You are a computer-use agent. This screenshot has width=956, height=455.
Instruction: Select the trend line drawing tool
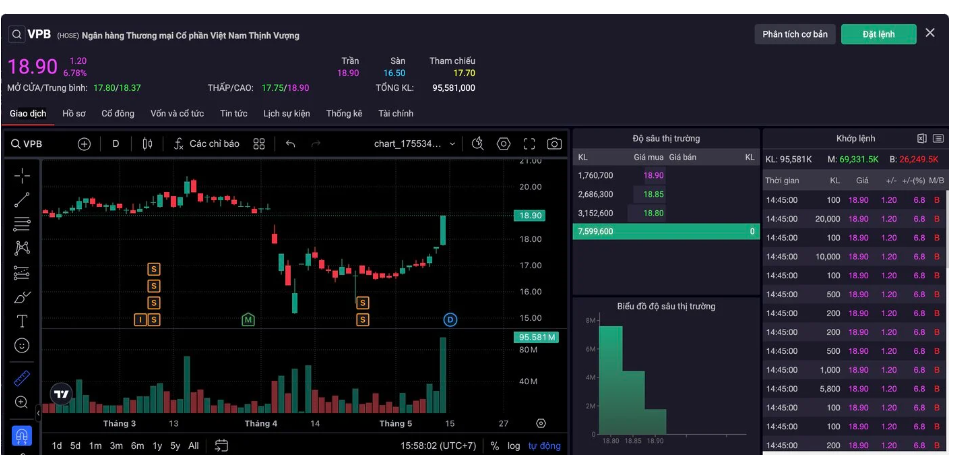(22, 199)
